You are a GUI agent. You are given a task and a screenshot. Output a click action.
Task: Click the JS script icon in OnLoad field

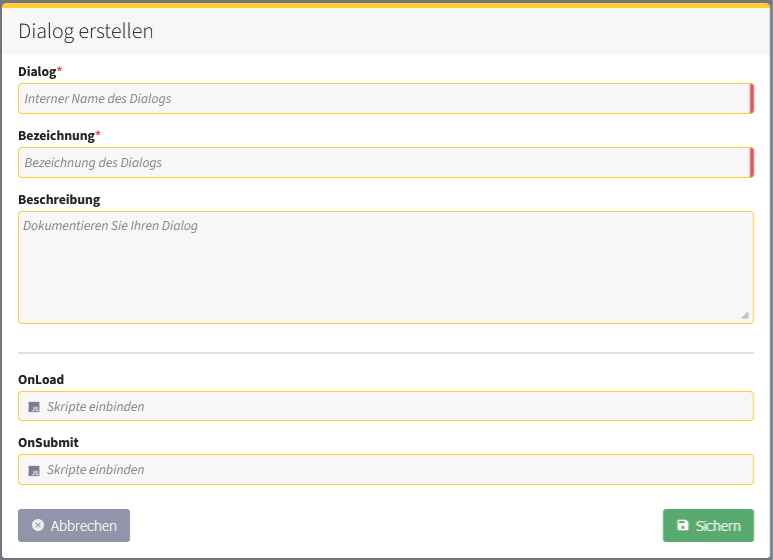pyautogui.click(x=33, y=407)
